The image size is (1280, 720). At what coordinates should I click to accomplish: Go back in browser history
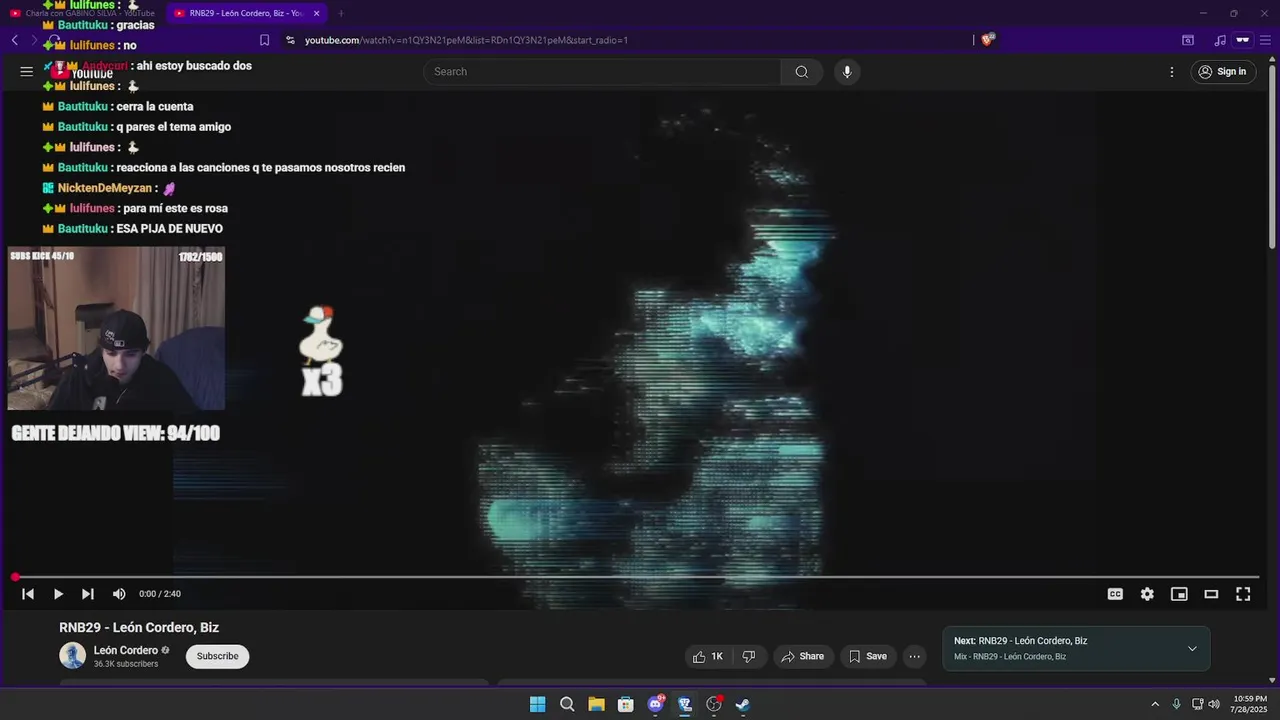click(x=14, y=40)
